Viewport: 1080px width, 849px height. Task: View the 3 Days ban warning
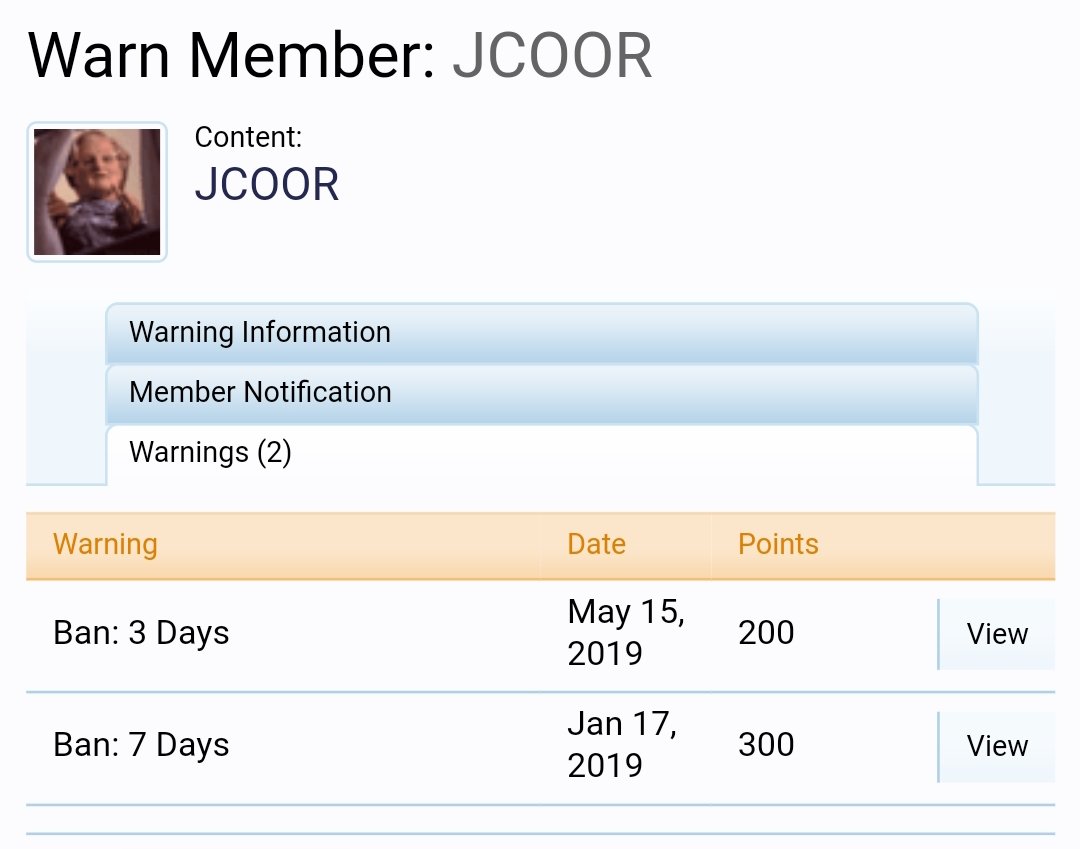point(997,634)
